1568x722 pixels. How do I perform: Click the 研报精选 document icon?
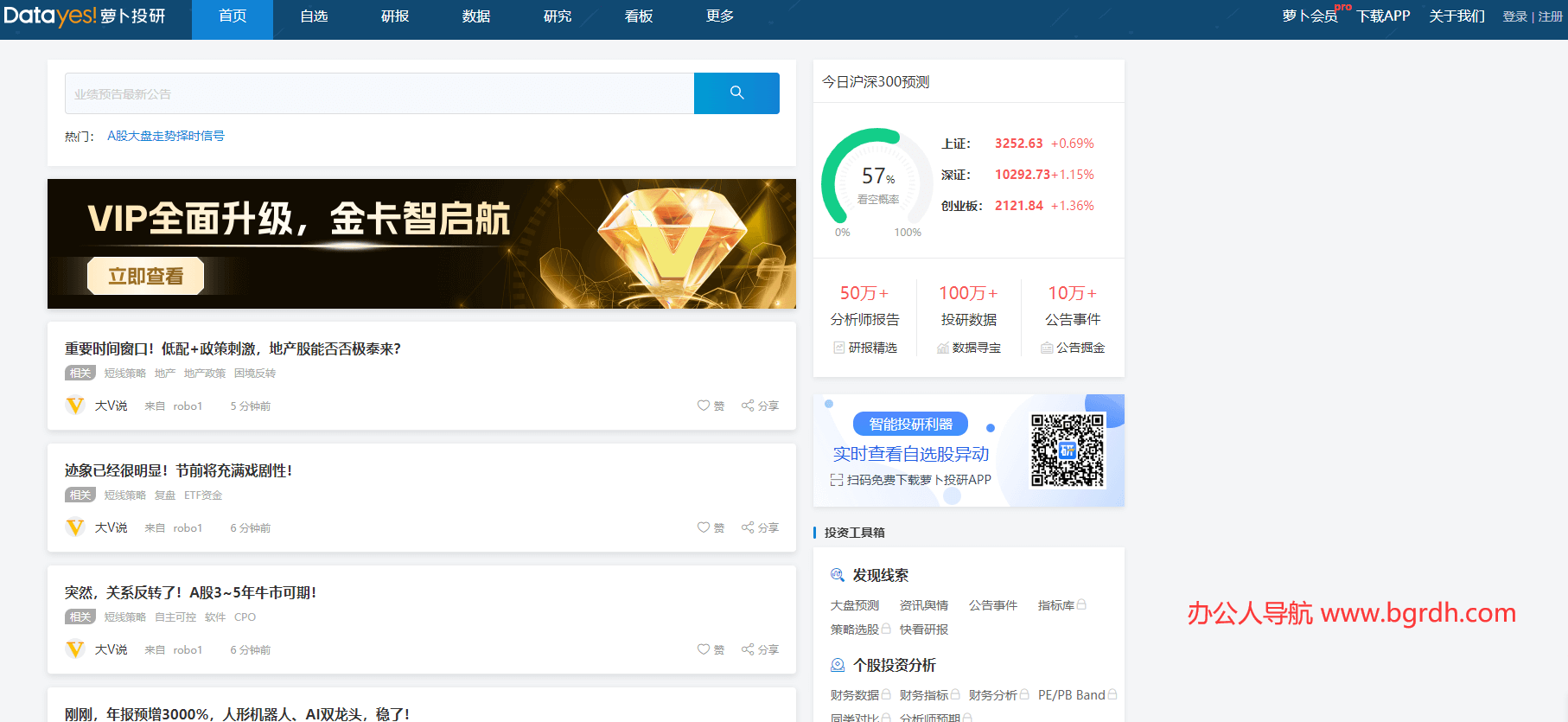click(838, 348)
